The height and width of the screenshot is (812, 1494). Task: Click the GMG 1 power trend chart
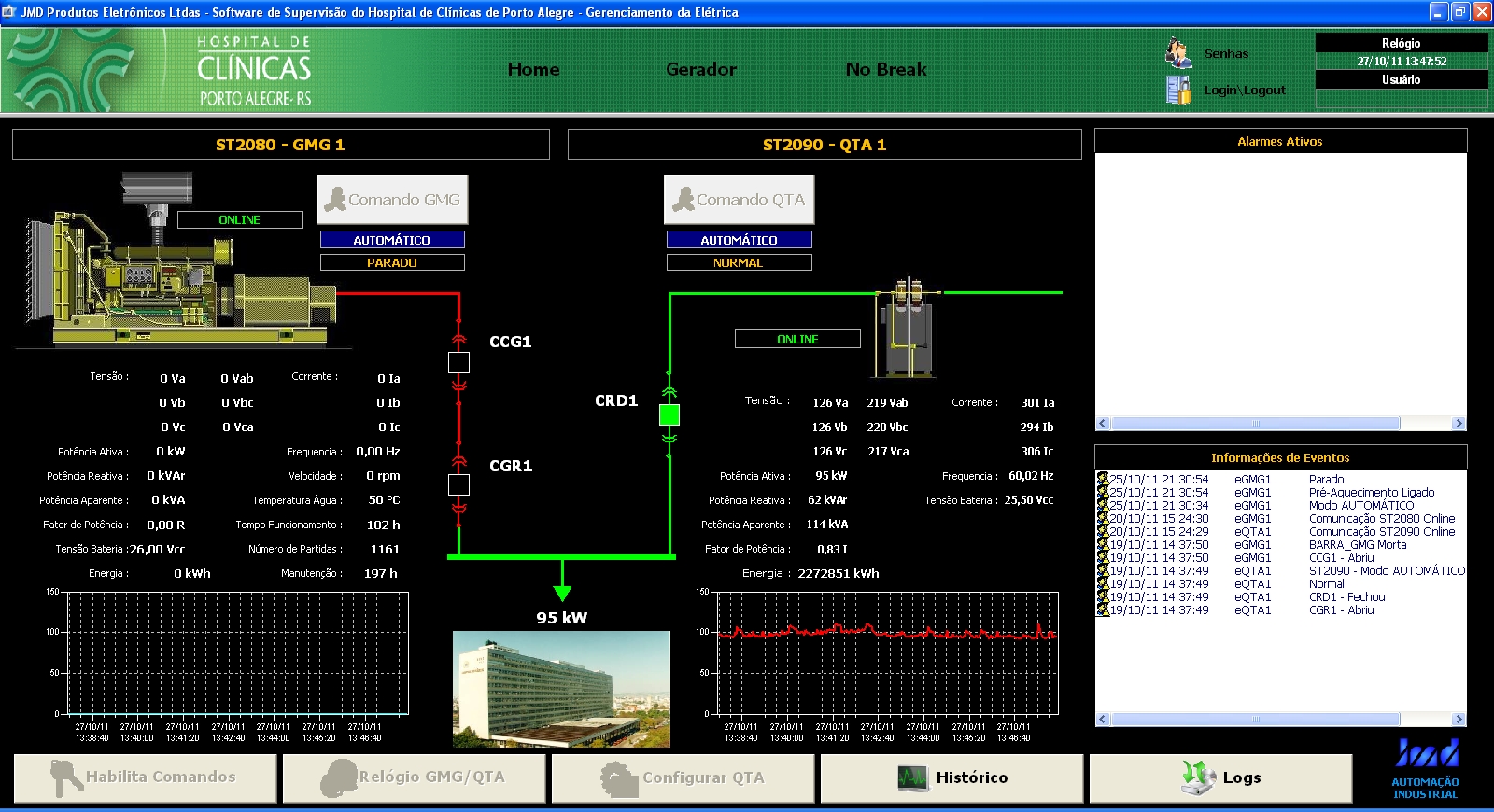pyautogui.click(x=238, y=653)
